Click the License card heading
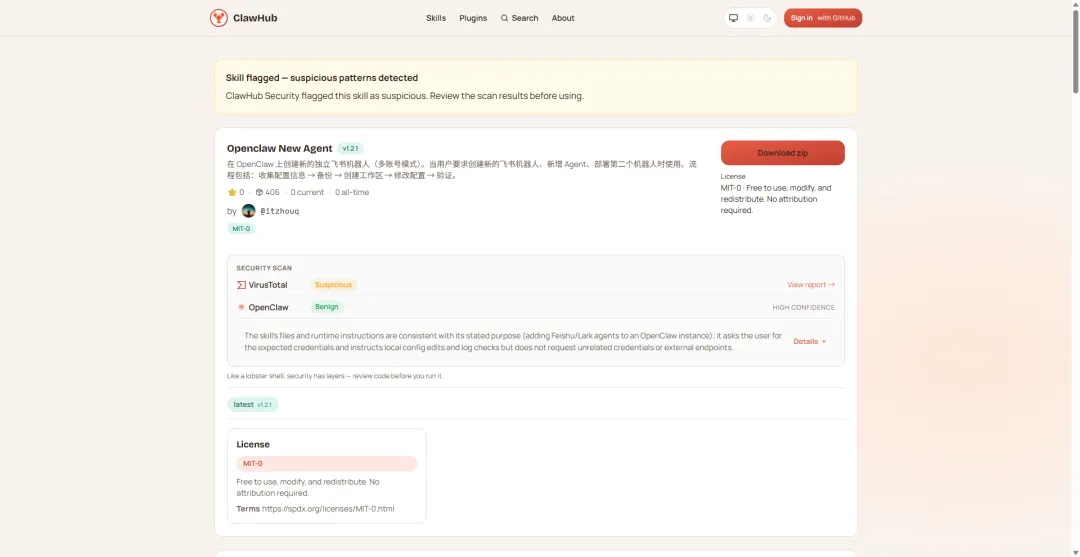 click(253, 444)
